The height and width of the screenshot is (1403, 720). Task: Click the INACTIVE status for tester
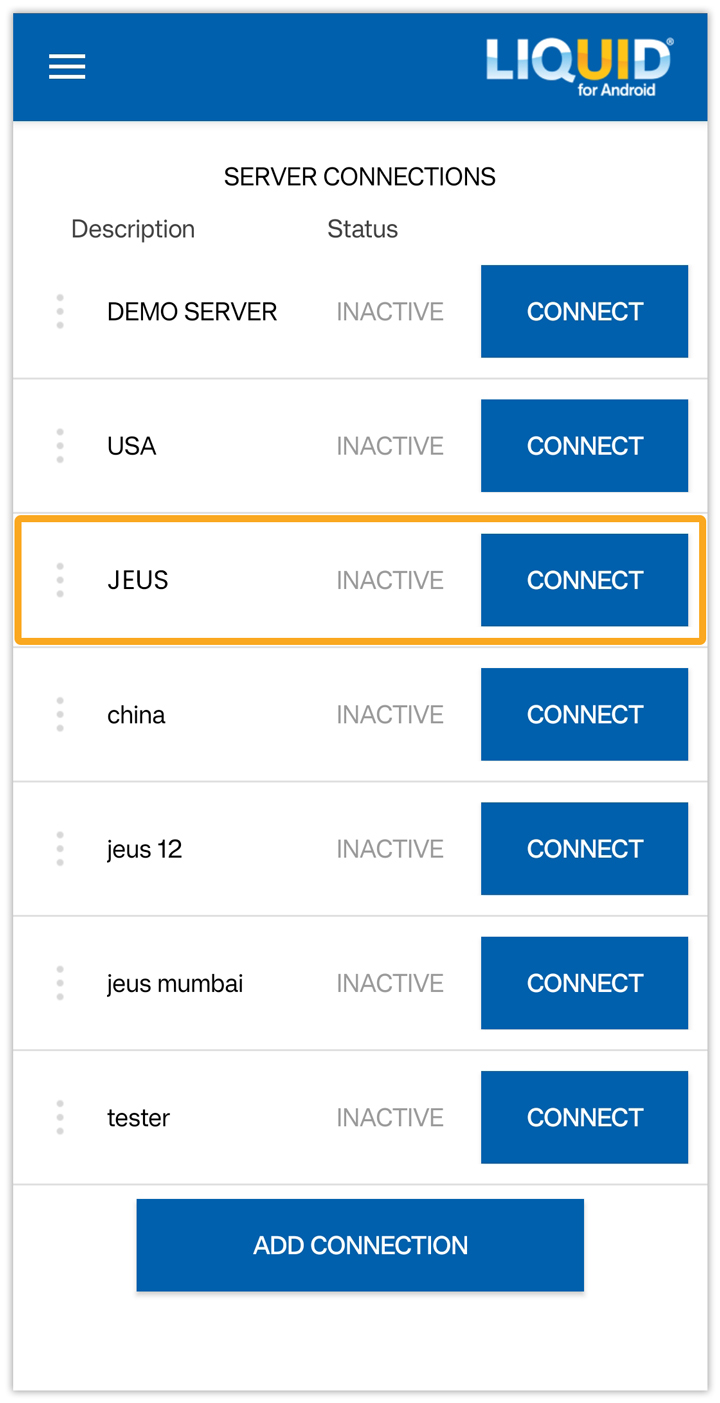390,1118
